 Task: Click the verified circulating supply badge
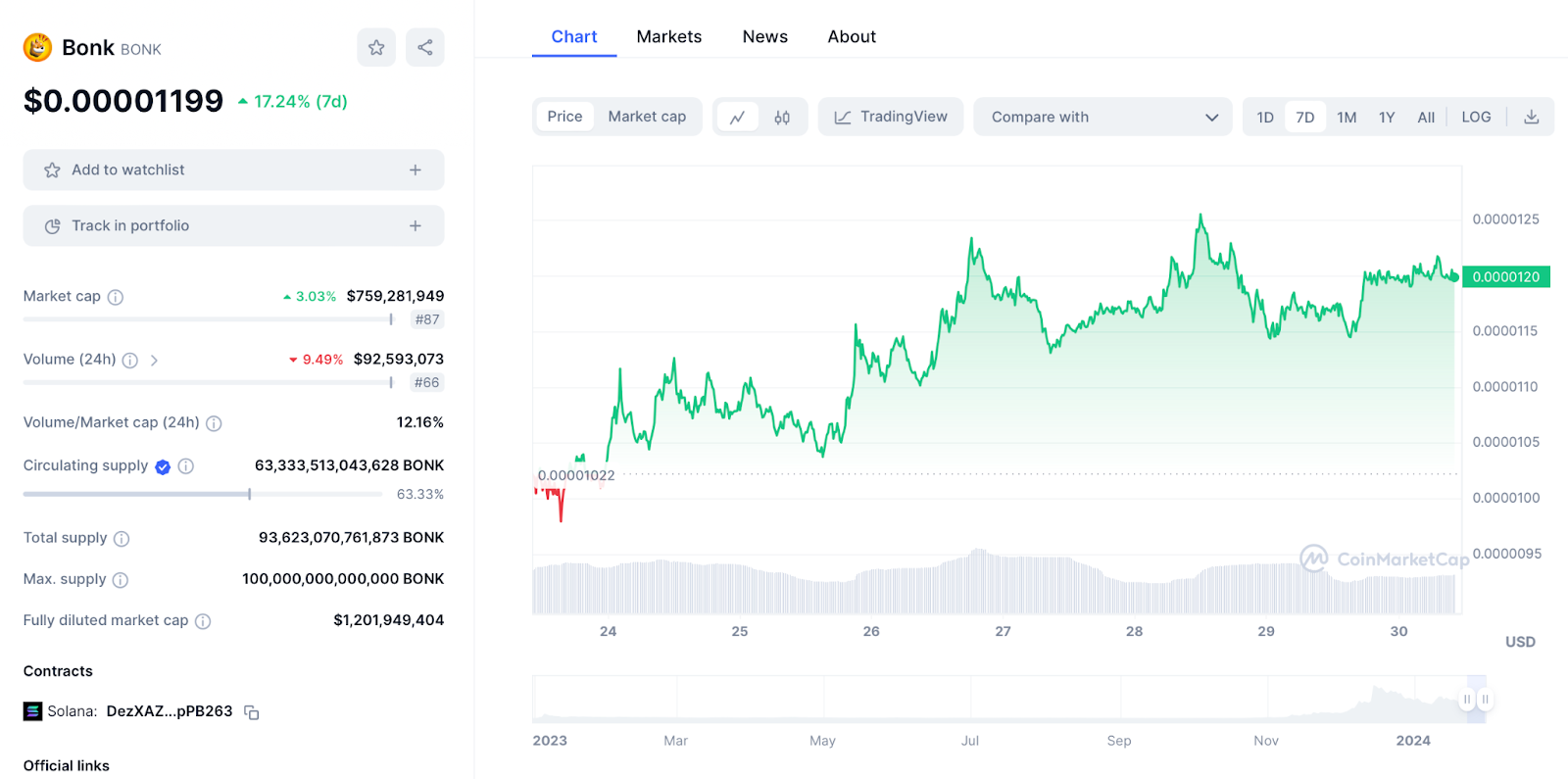point(163,466)
